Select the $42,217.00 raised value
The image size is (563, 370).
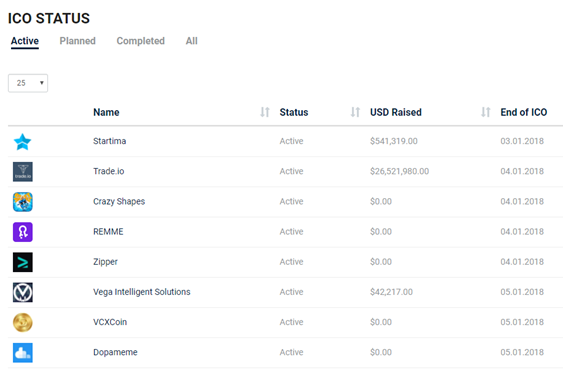point(391,292)
